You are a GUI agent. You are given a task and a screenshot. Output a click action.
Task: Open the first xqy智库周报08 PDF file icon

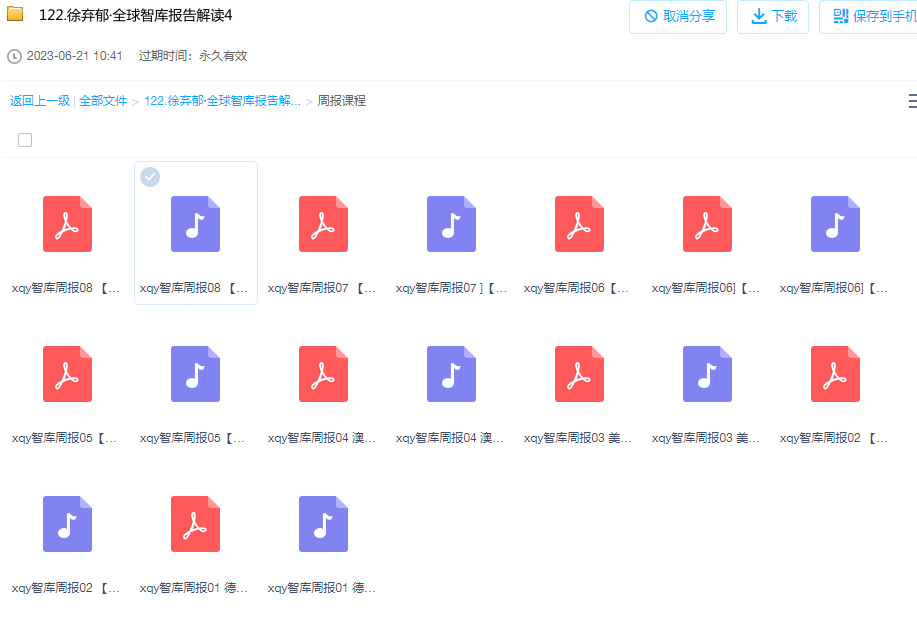click(67, 224)
